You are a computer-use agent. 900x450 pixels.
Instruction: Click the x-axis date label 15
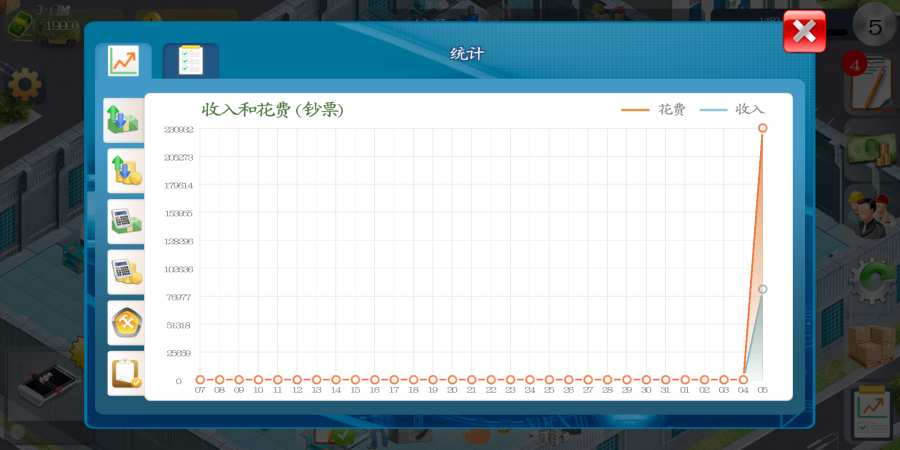pyautogui.click(x=355, y=390)
